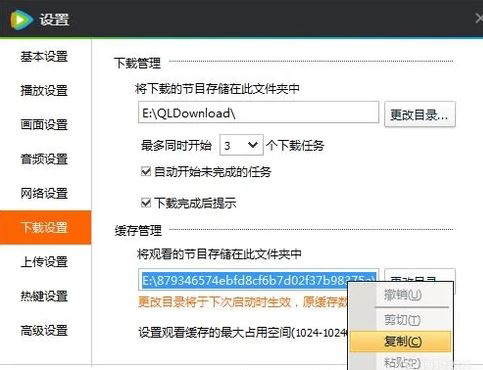The height and width of the screenshot is (370, 483).
Task: Select 粘贴(P) from context menu
Action: click(x=402, y=362)
